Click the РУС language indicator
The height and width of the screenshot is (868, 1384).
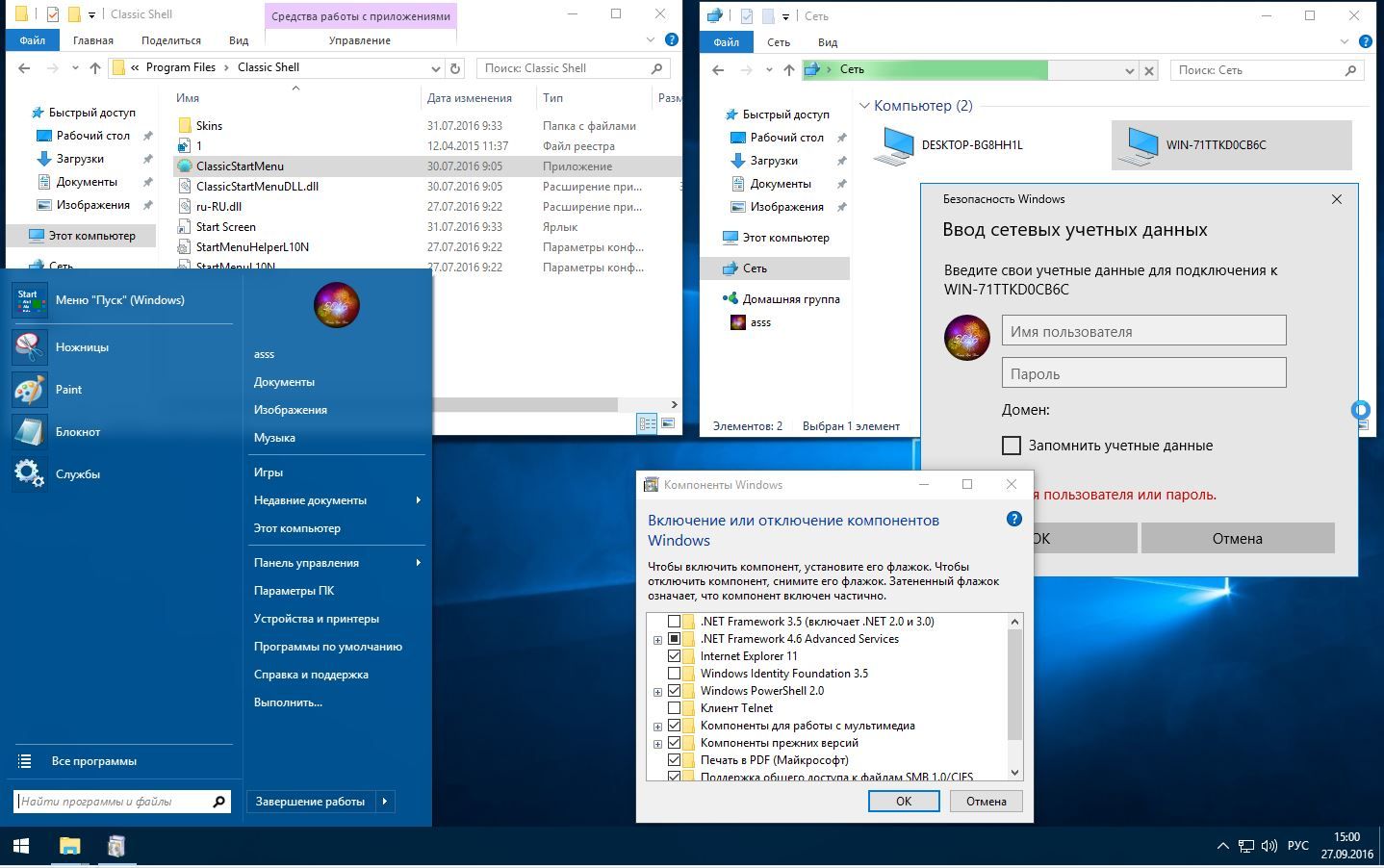(x=1298, y=846)
